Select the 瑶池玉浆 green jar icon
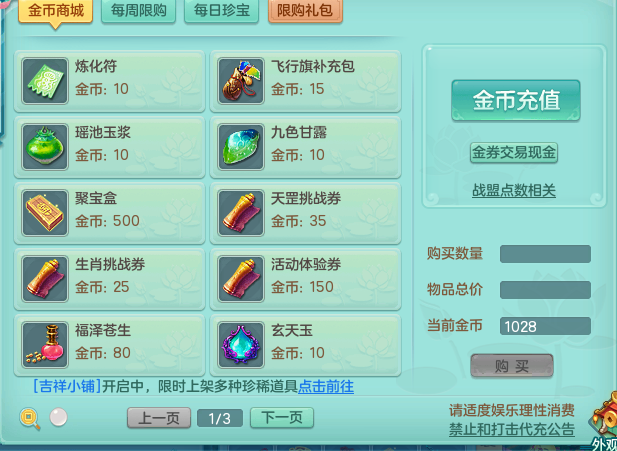Image resolution: width=617 pixels, height=451 pixels. [x=45, y=147]
